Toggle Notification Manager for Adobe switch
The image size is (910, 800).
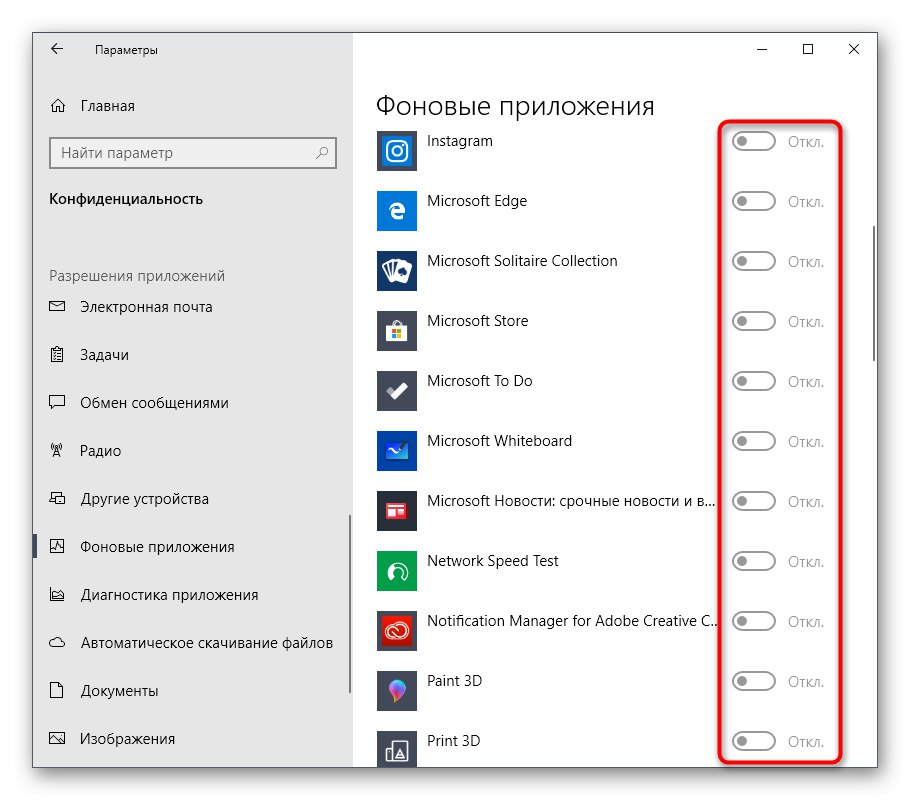[x=753, y=621]
